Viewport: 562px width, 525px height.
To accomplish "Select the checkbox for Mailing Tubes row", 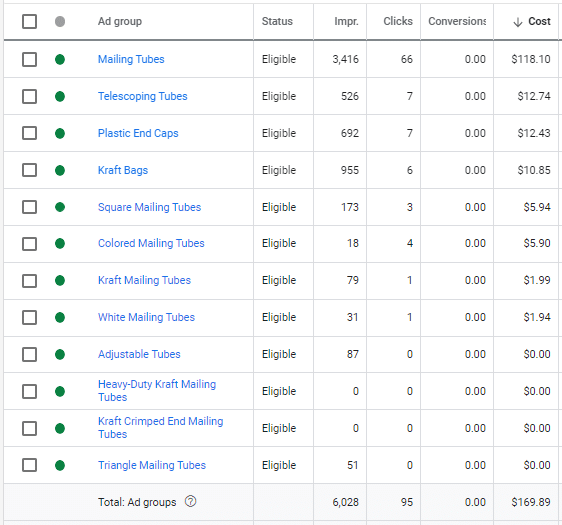I will 29,59.
